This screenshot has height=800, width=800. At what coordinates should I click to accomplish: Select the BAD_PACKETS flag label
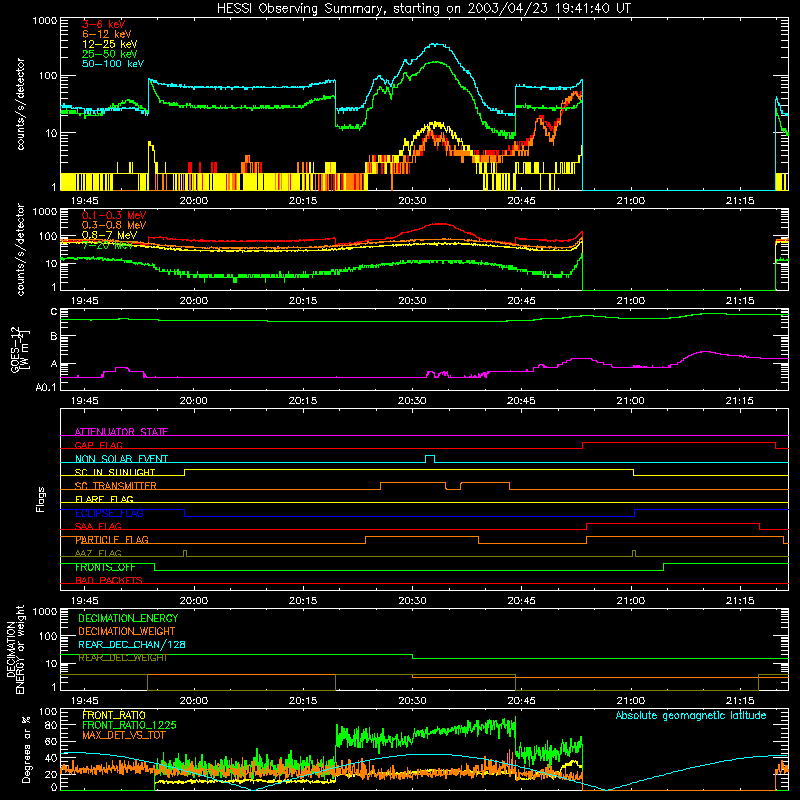(109, 580)
